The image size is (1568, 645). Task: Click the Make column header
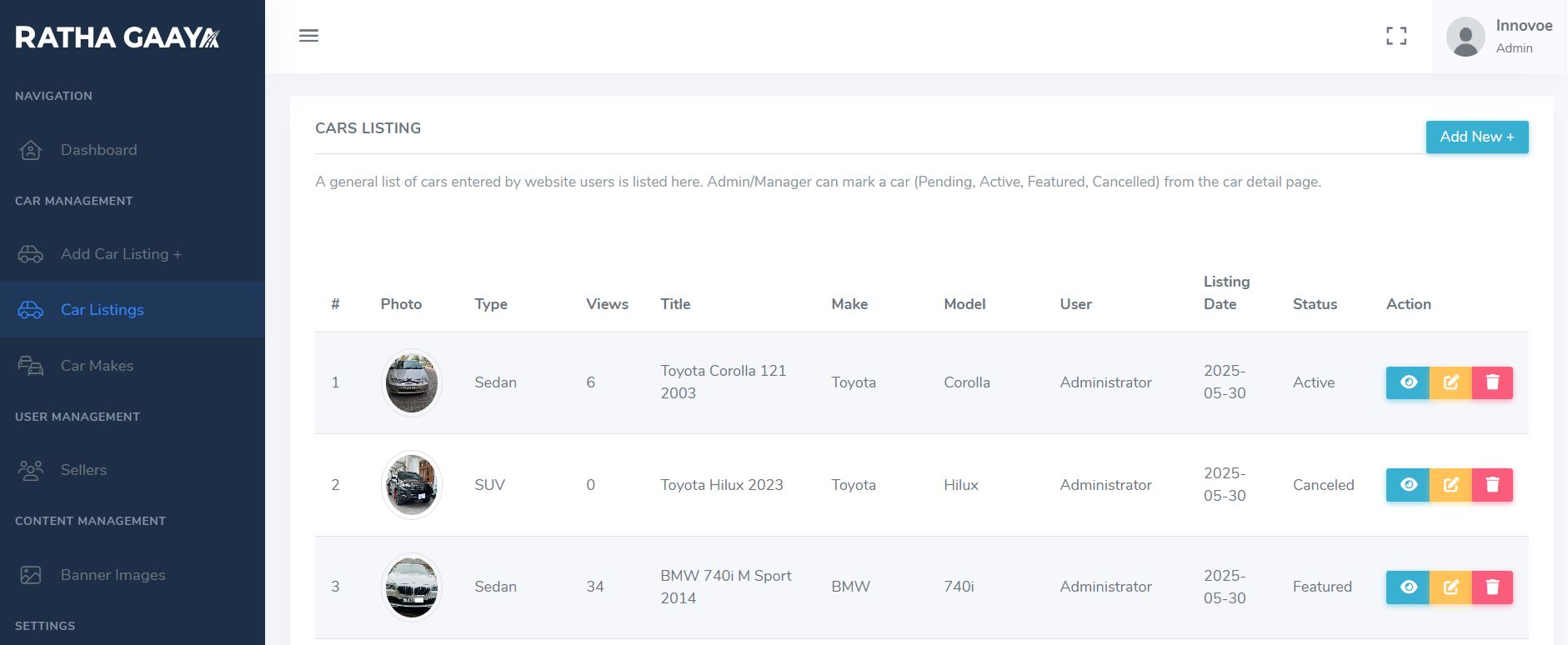point(849,304)
